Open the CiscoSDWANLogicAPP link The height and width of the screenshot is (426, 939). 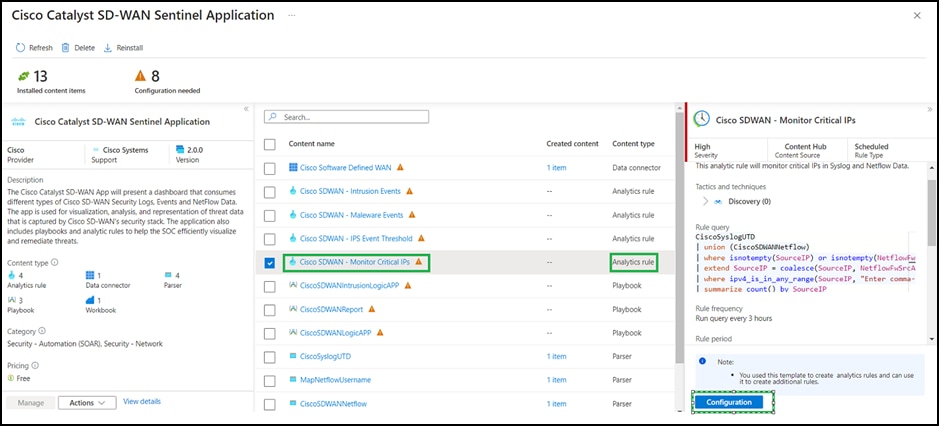(335, 333)
